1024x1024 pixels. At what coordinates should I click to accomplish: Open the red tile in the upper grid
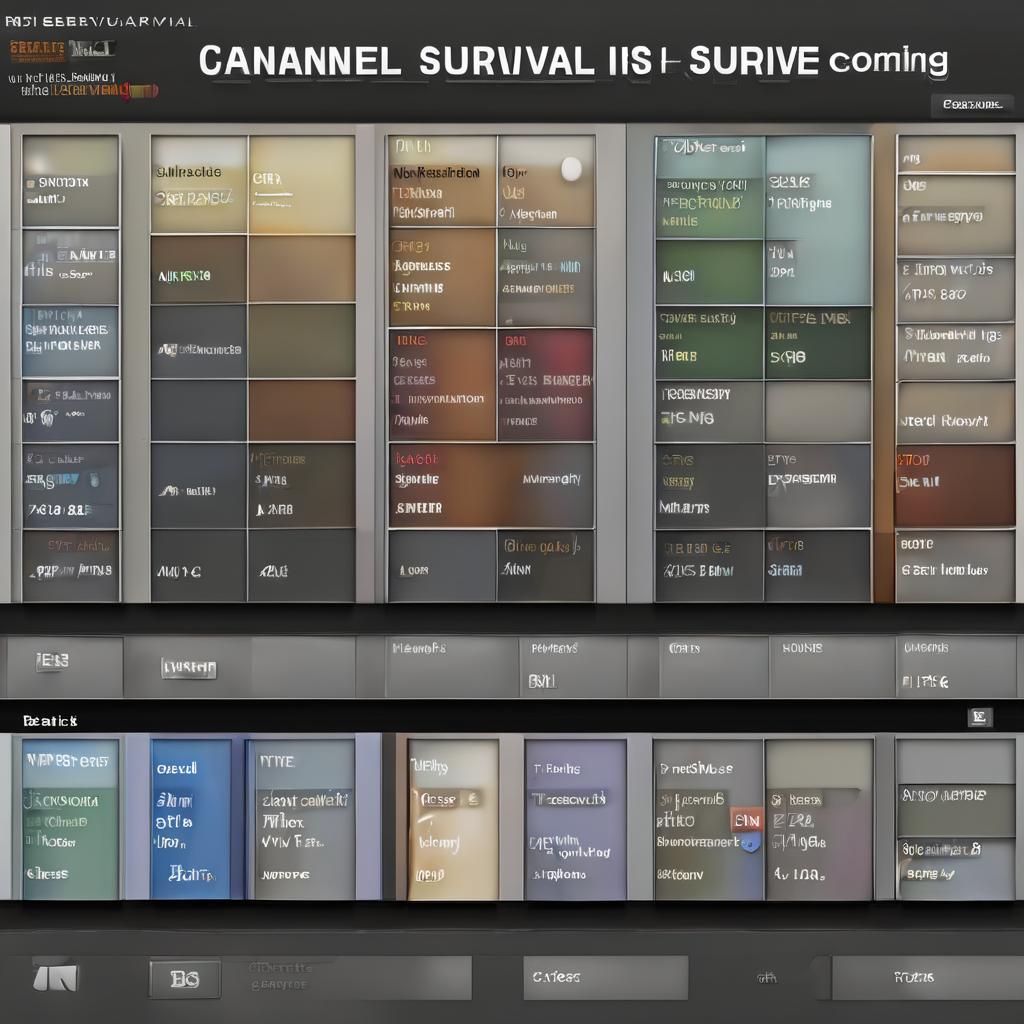click(x=545, y=384)
